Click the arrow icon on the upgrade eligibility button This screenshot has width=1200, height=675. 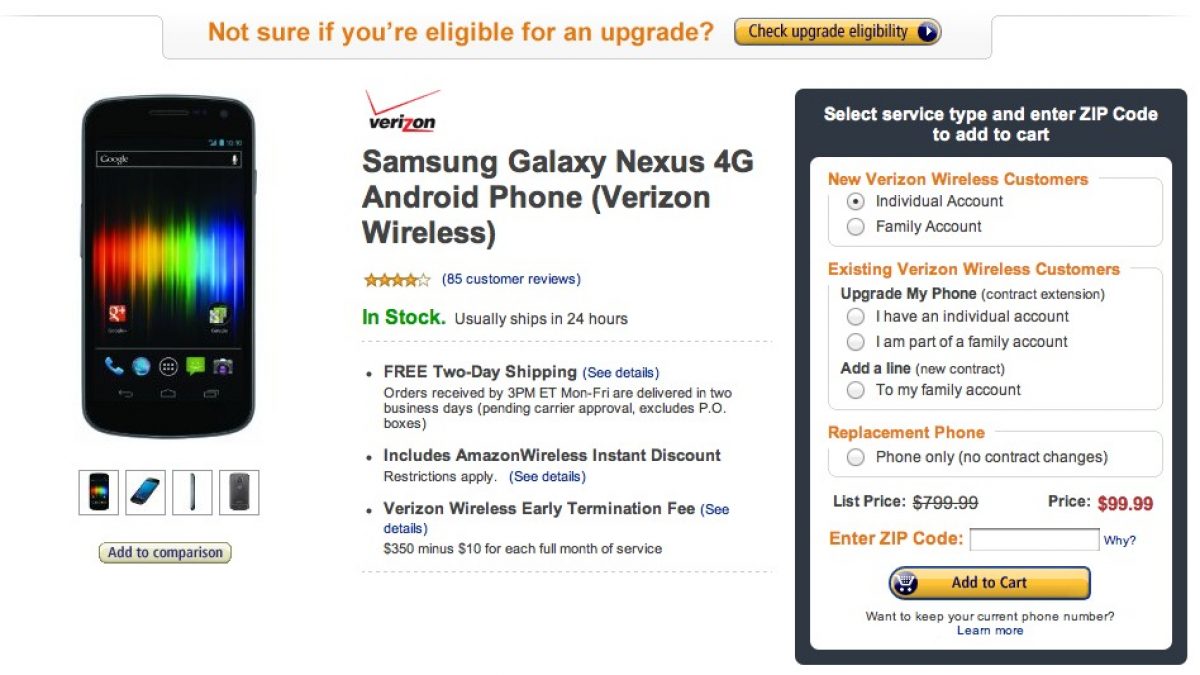[x=927, y=32]
